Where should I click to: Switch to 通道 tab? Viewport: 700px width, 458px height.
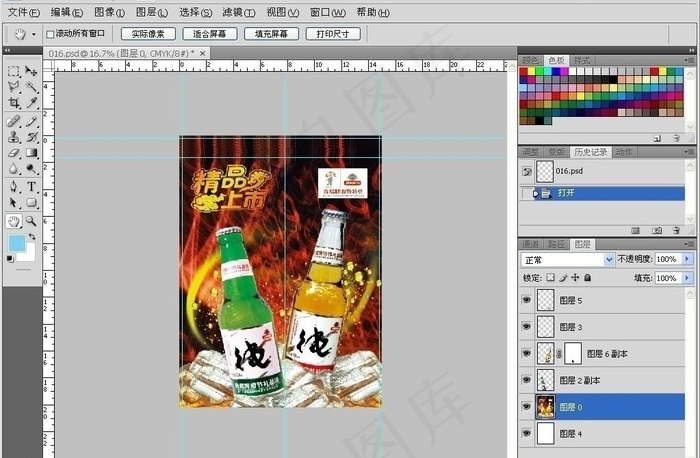tap(530, 244)
